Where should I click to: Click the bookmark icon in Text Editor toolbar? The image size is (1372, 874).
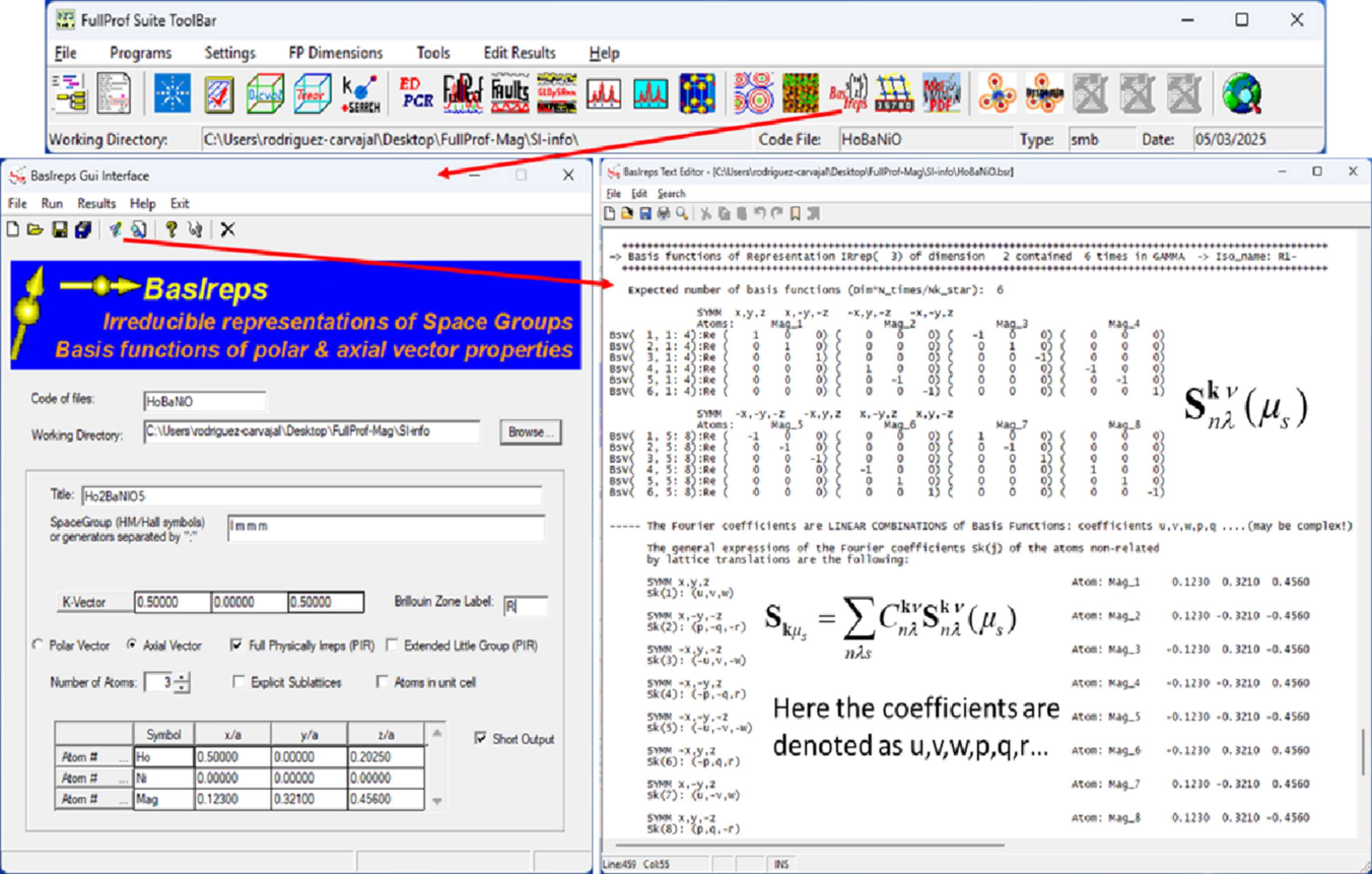coord(795,214)
